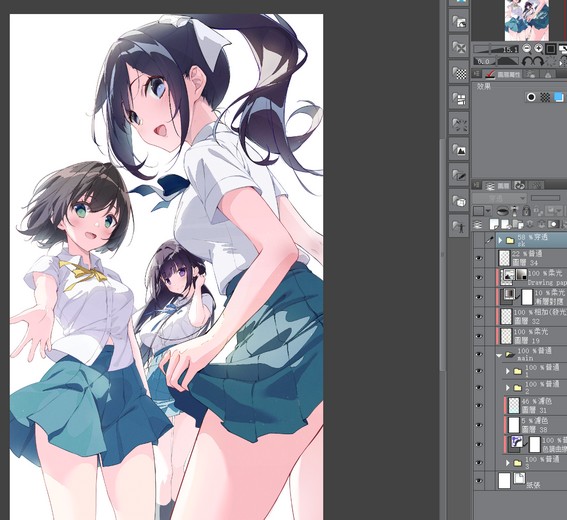This screenshot has width=567, height=520.
Task: Expand the sk folder at 58% 穿透
Action: [500, 240]
